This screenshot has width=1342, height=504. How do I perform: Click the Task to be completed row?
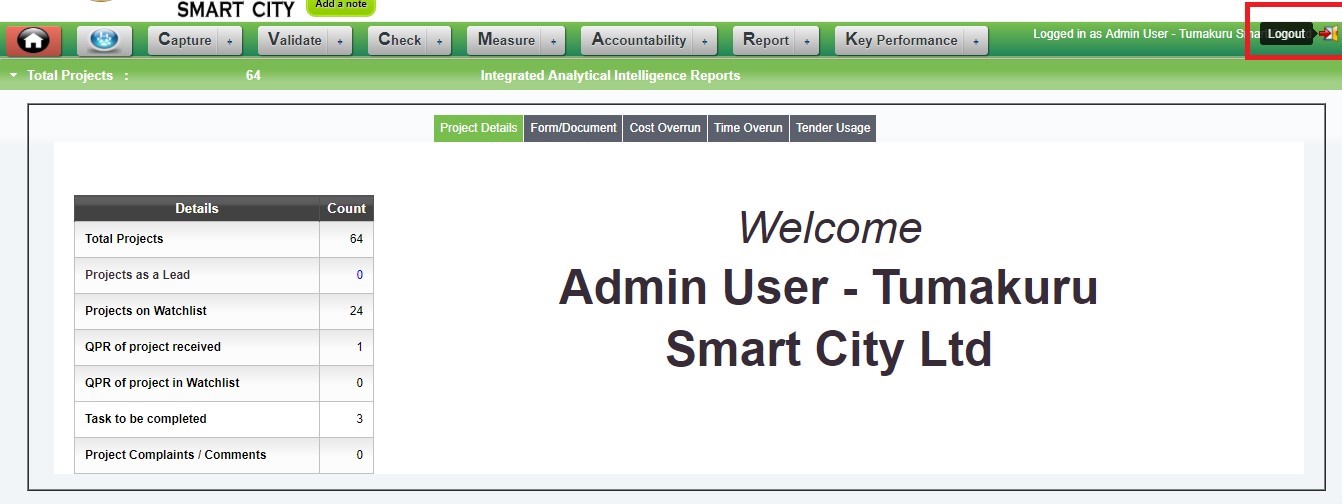tap(146, 419)
